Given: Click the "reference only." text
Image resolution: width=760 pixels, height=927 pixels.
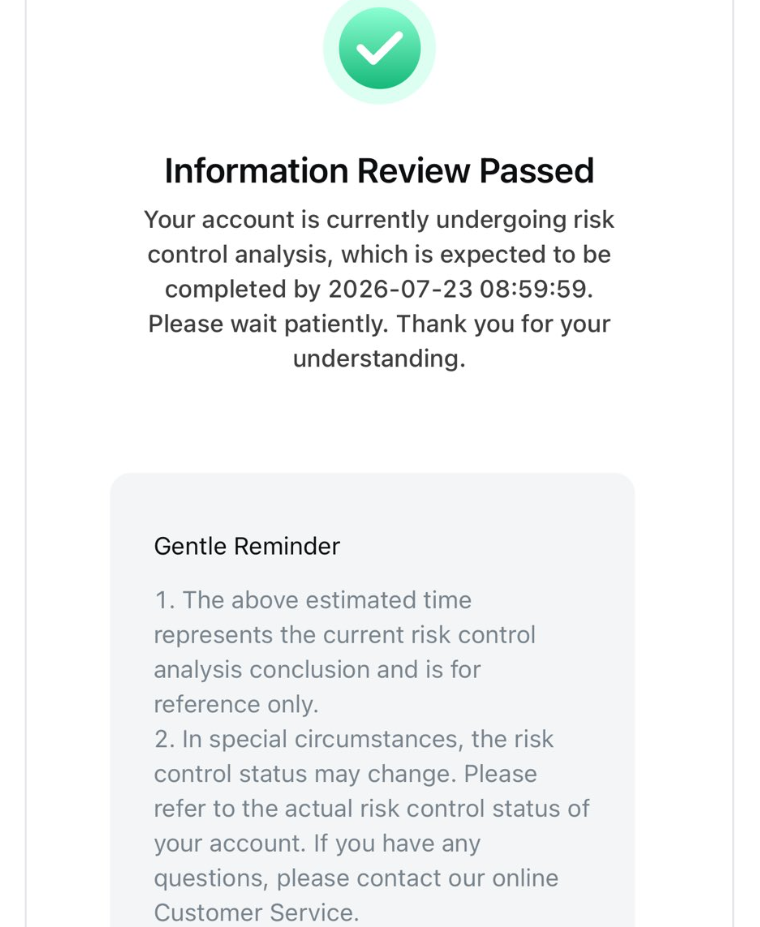Looking at the screenshot, I should (236, 704).
